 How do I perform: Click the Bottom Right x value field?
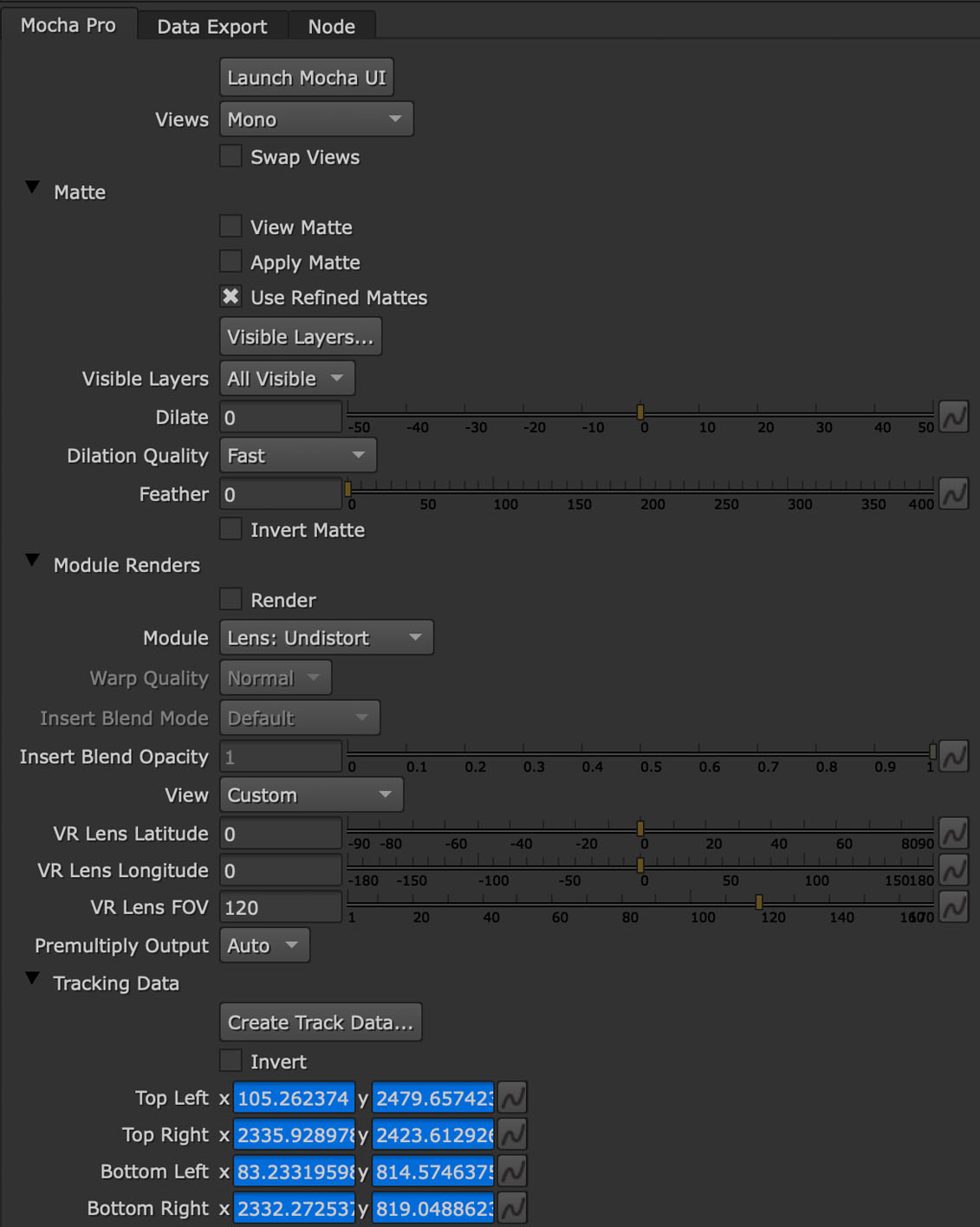click(295, 1208)
